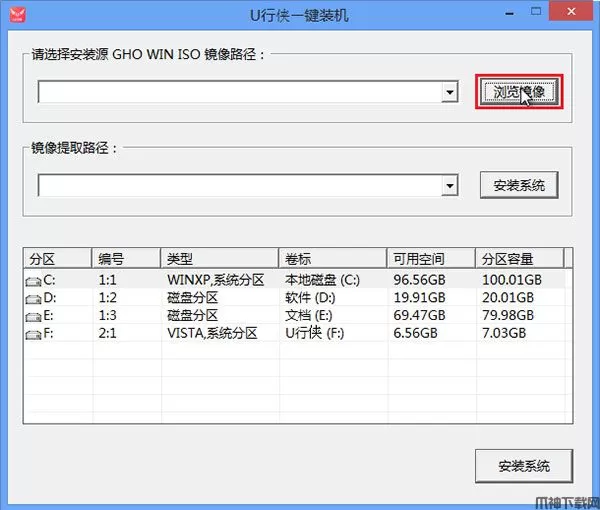Click the U行侠 app logo icon
This screenshot has width=600, height=510.
coord(18,15)
